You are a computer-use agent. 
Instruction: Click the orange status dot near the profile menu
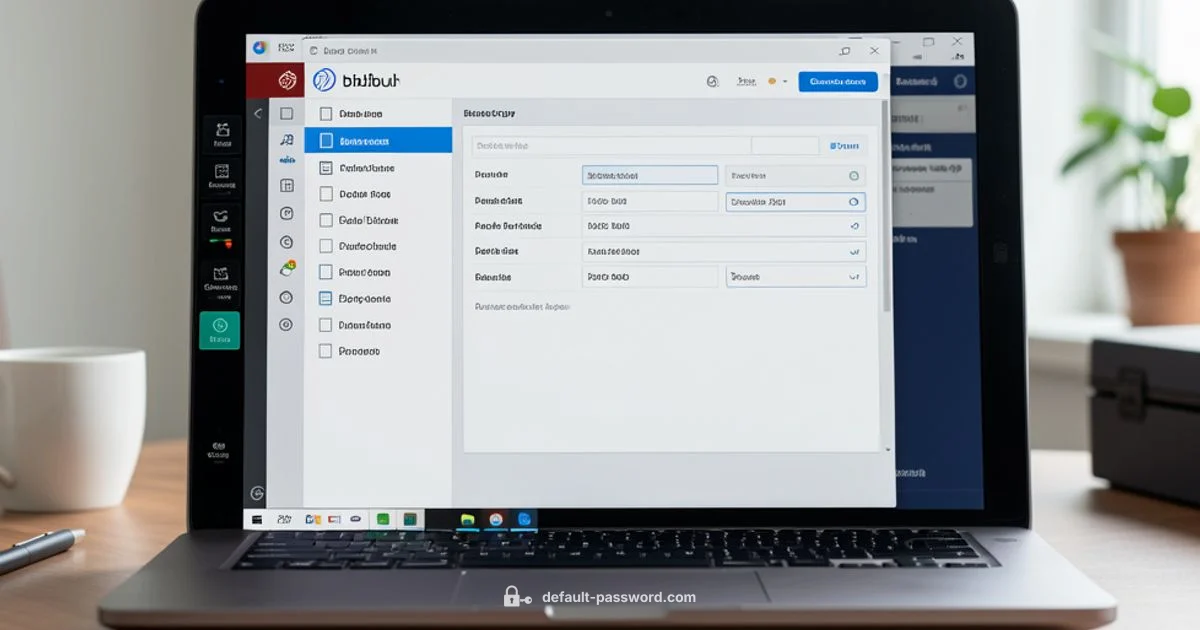770,81
